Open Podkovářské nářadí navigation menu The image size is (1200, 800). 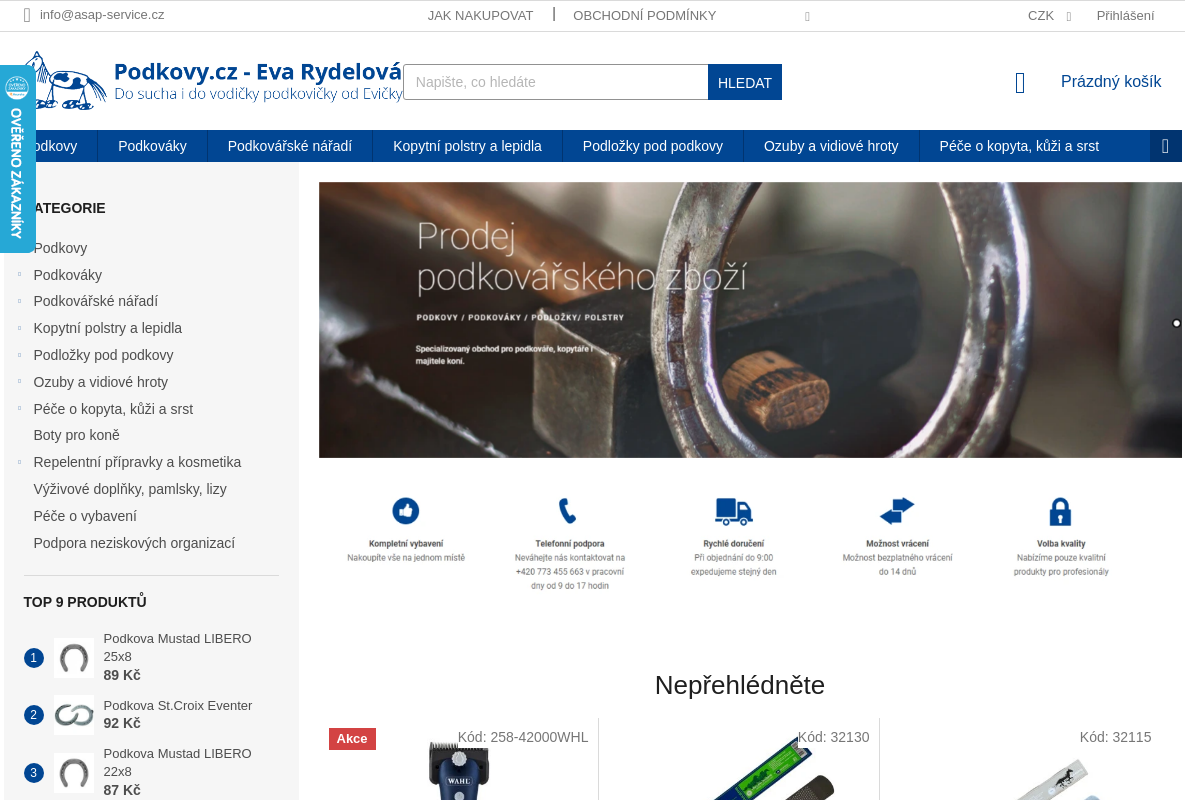pyautogui.click(x=290, y=146)
